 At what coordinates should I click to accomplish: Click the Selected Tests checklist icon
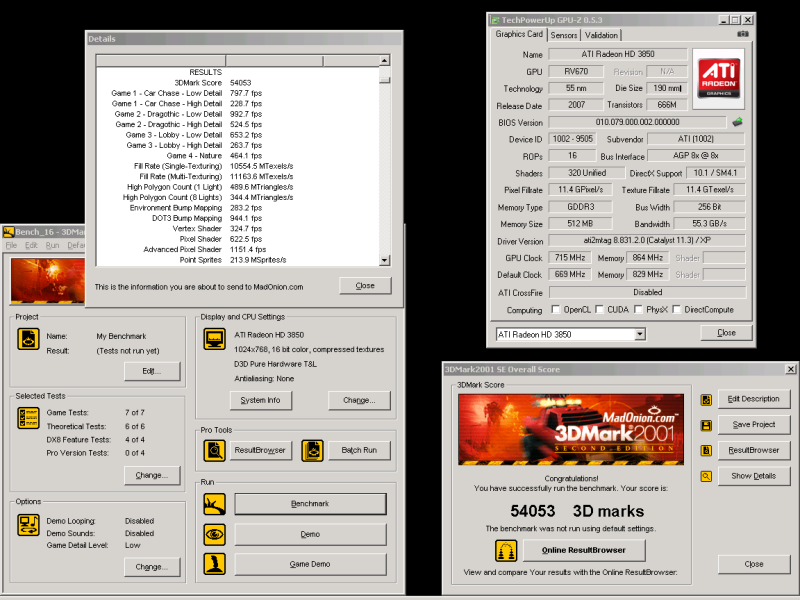tap(28, 418)
